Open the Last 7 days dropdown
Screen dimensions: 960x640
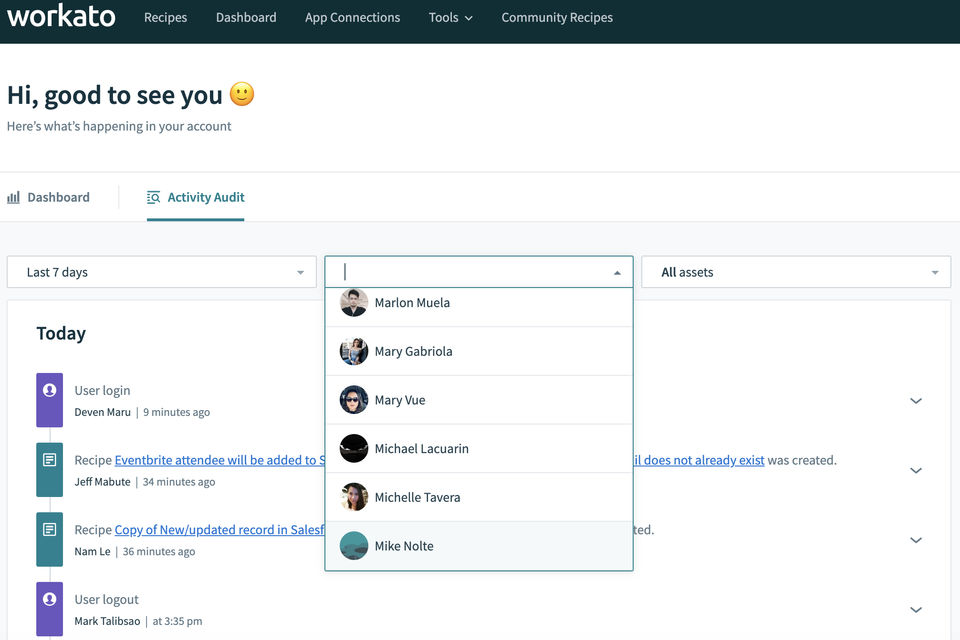pyautogui.click(x=162, y=272)
